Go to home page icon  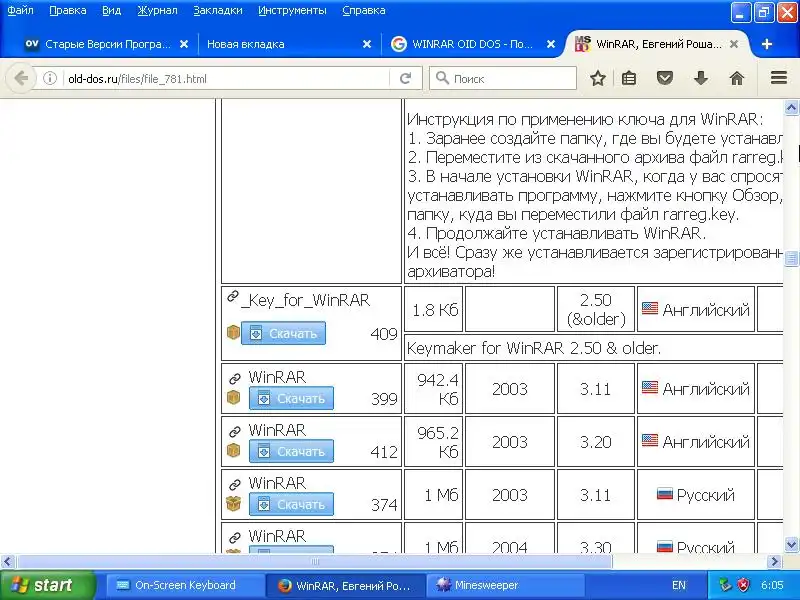(736, 79)
